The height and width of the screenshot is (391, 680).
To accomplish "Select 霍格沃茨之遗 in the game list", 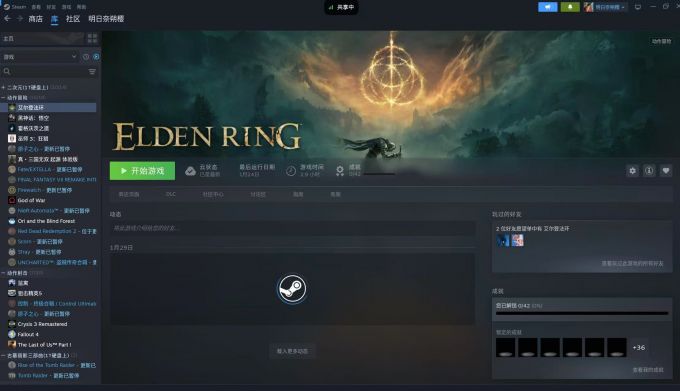I will point(33,128).
